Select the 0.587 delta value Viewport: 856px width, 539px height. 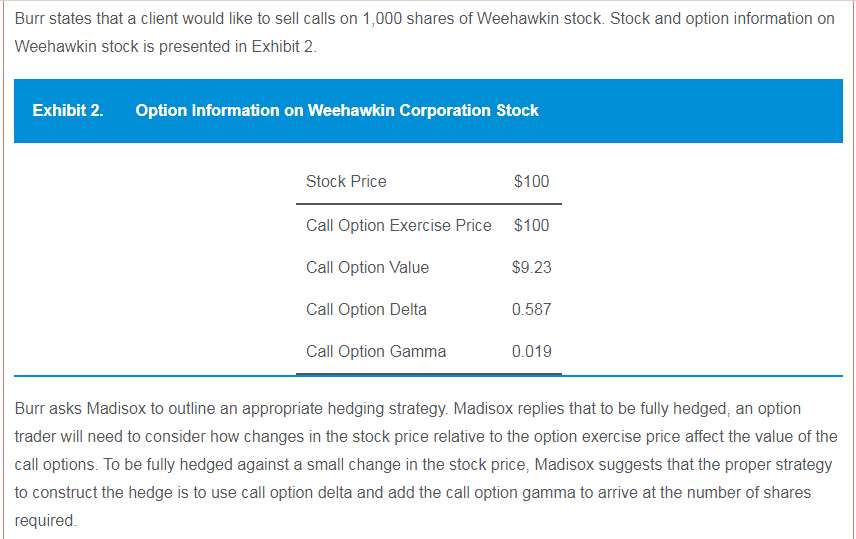(532, 310)
